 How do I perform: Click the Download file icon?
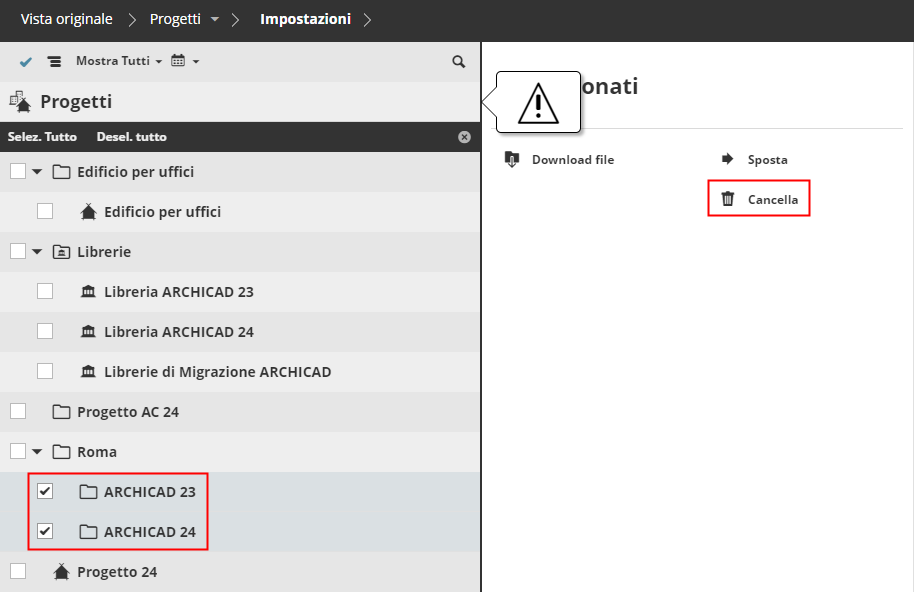(x=513, y=159)
